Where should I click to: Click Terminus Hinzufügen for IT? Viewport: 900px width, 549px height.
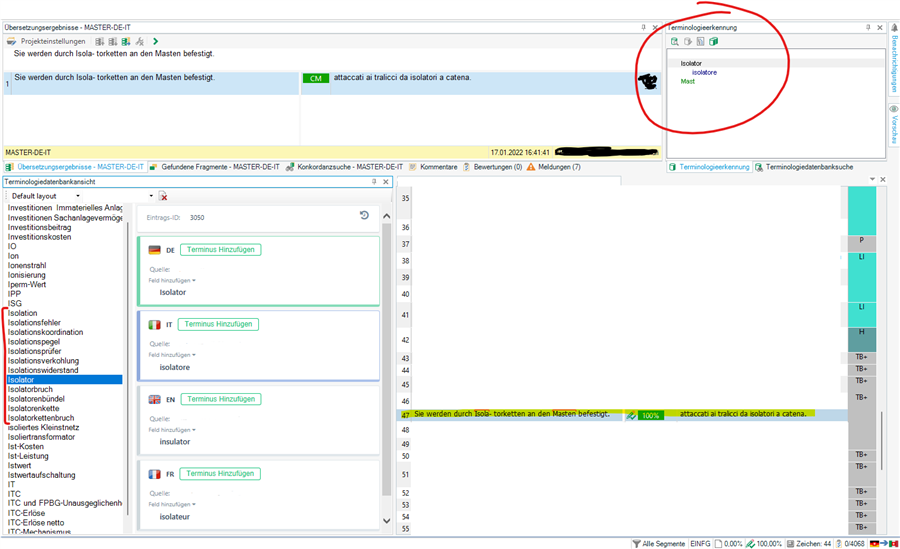coord(218,324)
